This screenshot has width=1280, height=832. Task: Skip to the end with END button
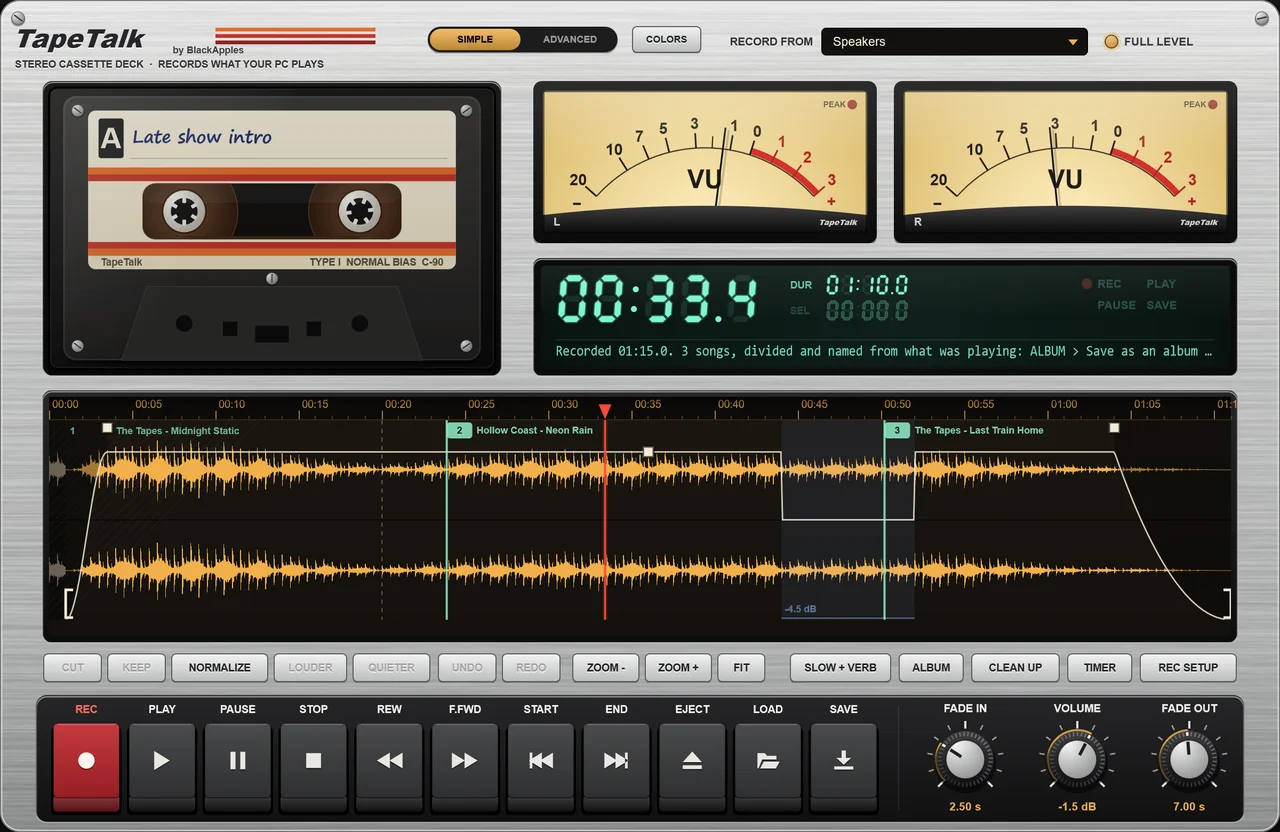[617, 766]
